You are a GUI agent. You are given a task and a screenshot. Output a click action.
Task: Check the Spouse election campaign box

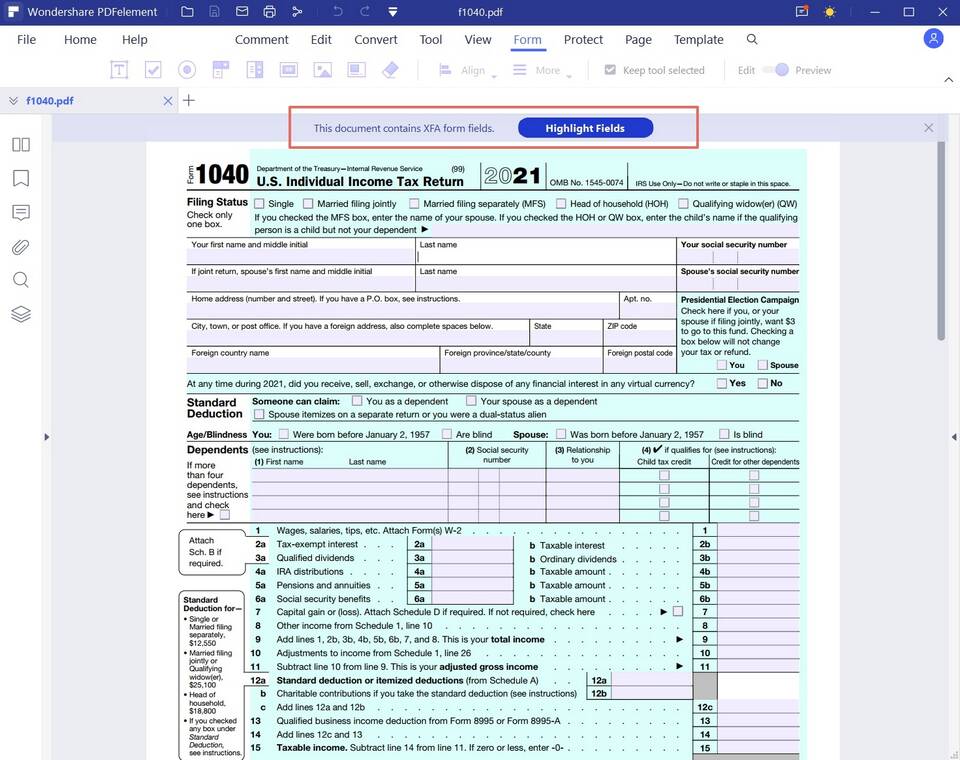tap(762, 365)
